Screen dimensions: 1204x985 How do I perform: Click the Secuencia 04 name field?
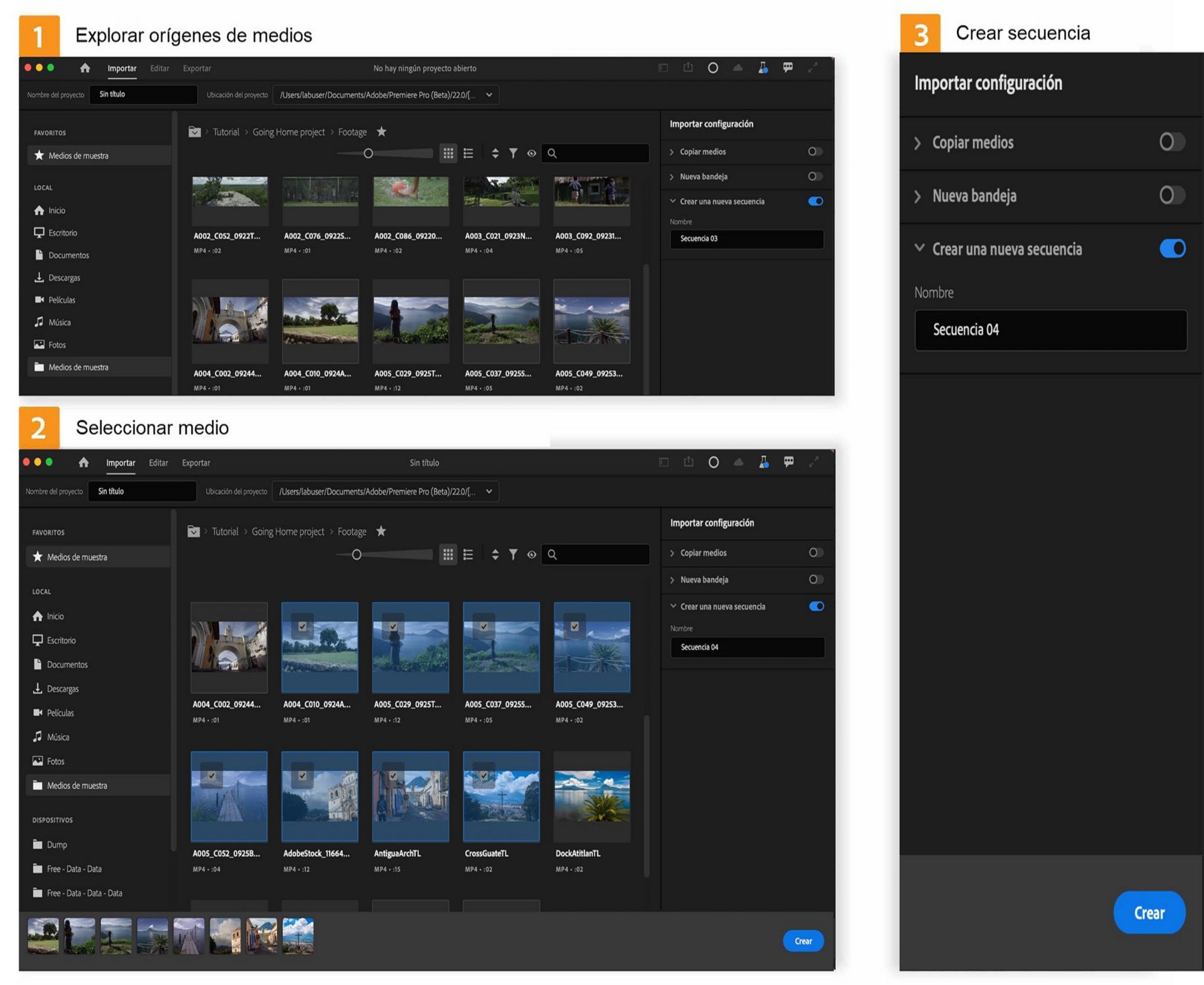coord(1050,330)
